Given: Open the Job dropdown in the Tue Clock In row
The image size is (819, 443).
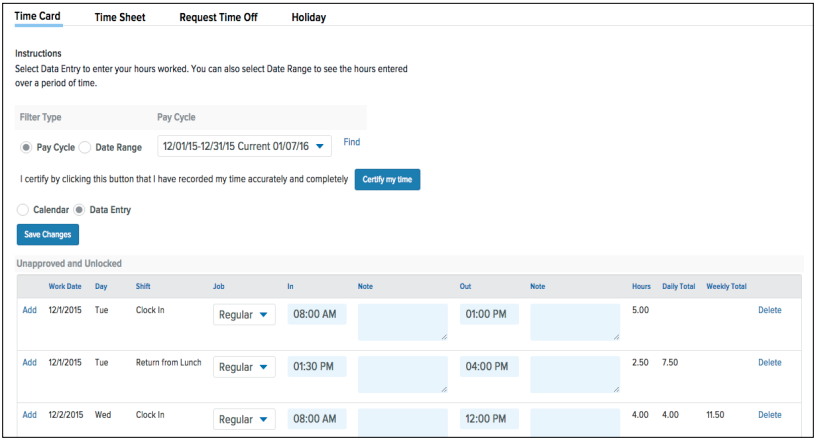Looking at the screenshot, I should pyautogui.click(x=244, y=315).
